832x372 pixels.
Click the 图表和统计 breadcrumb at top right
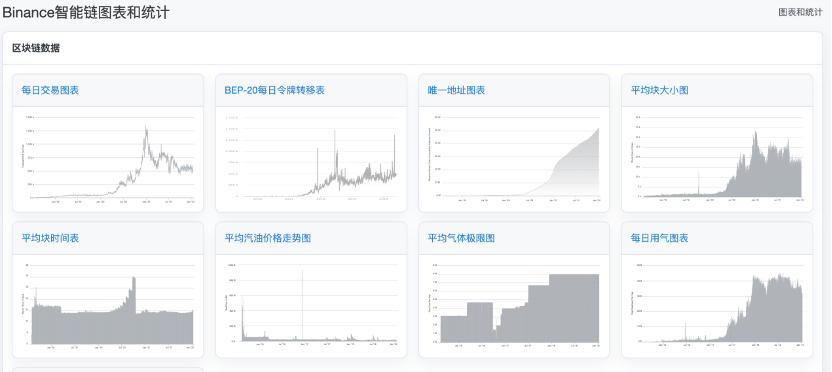pyautogui.click(x=800, y=12)
